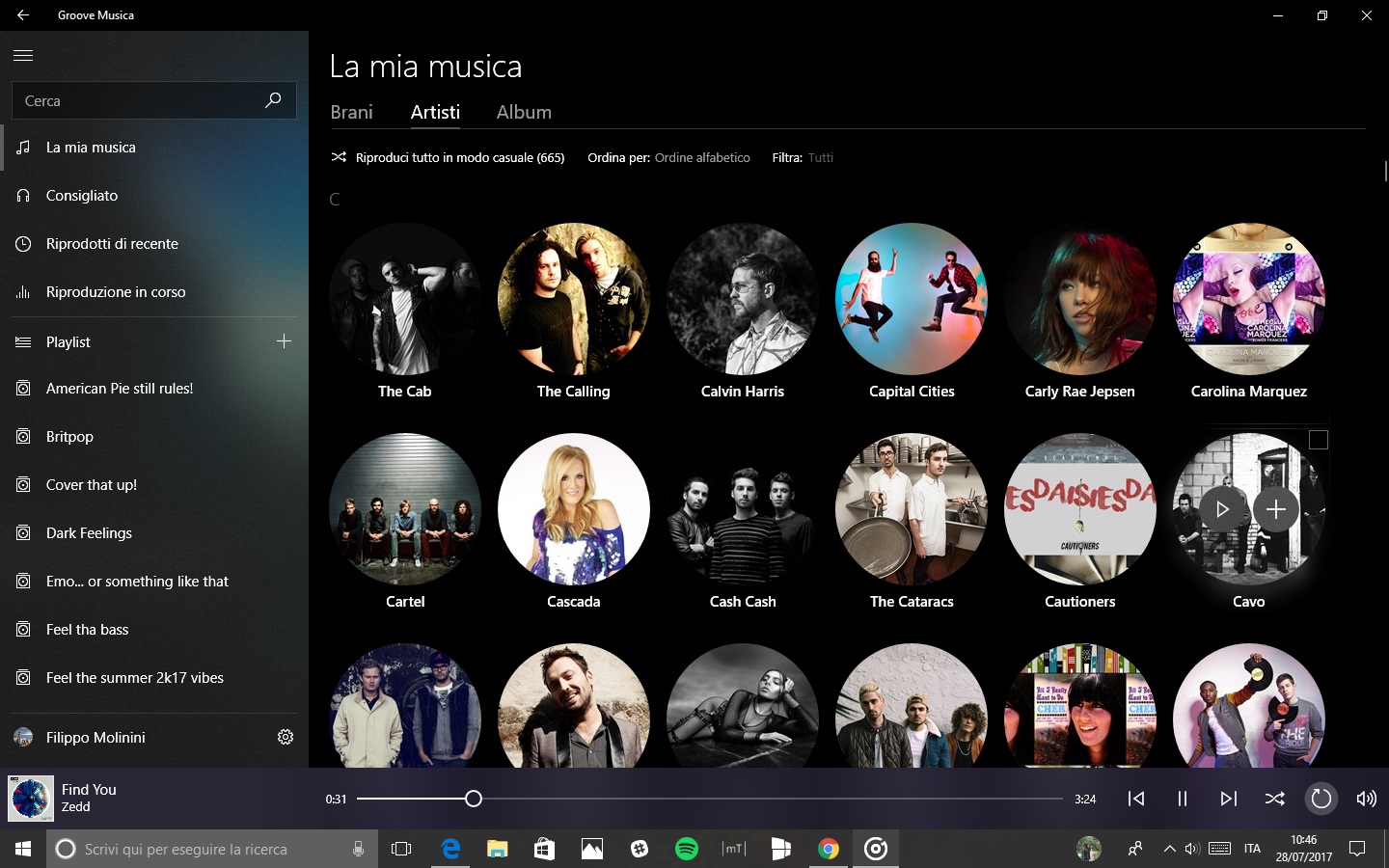
Task: Open the volume control
Action: click(1366, 799)
